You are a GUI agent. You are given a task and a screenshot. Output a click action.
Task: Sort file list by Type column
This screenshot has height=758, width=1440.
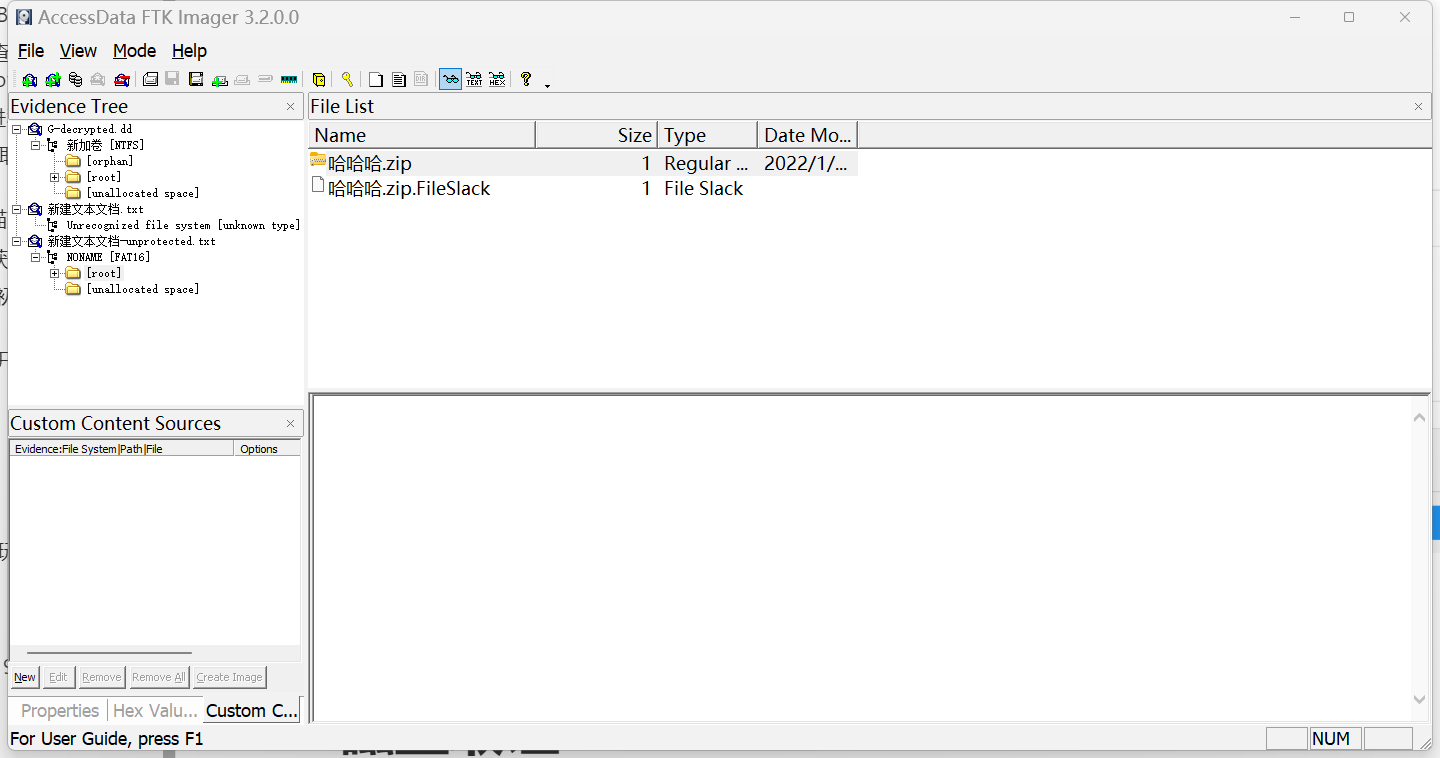[708, 135]
